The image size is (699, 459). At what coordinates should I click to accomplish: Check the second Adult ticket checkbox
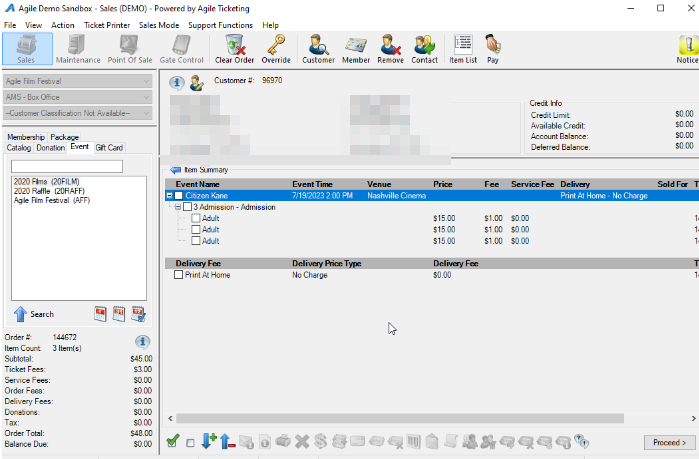click(196, 230)
